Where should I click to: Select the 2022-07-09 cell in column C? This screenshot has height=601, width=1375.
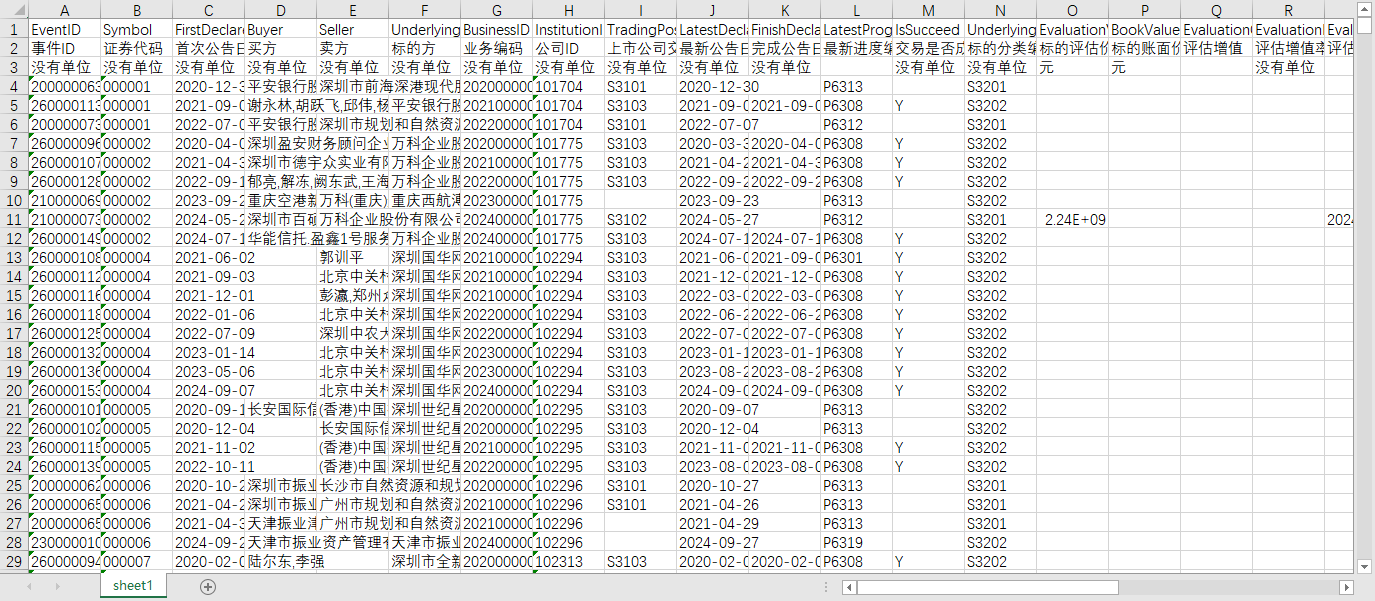tap(208, 333)
